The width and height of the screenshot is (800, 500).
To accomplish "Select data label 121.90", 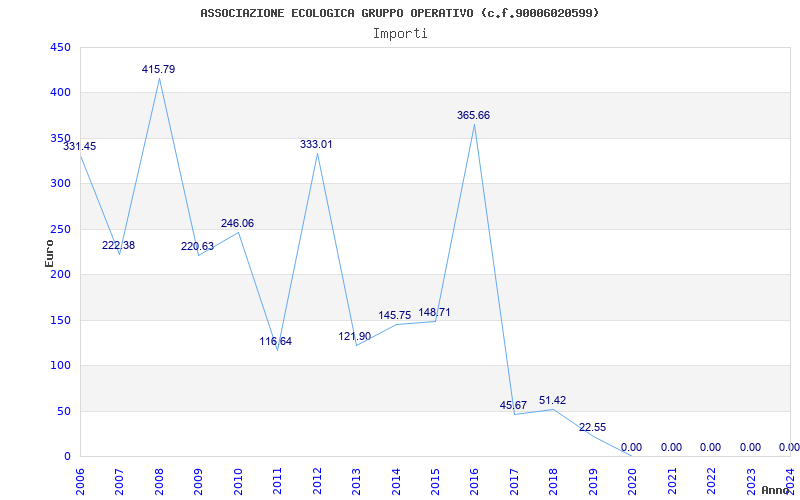I will (355, 337).
